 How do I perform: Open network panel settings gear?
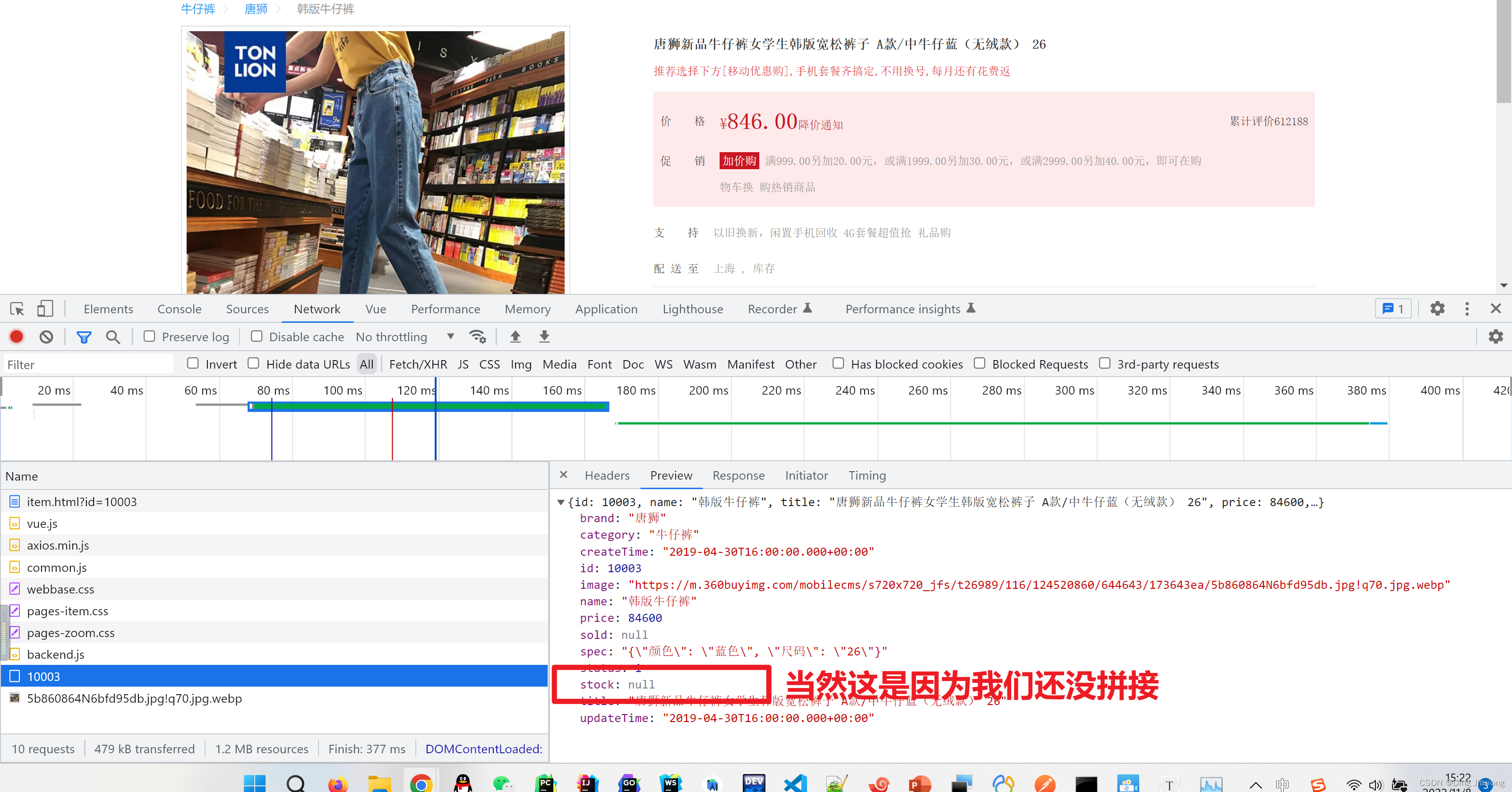tap(1495, 336)
